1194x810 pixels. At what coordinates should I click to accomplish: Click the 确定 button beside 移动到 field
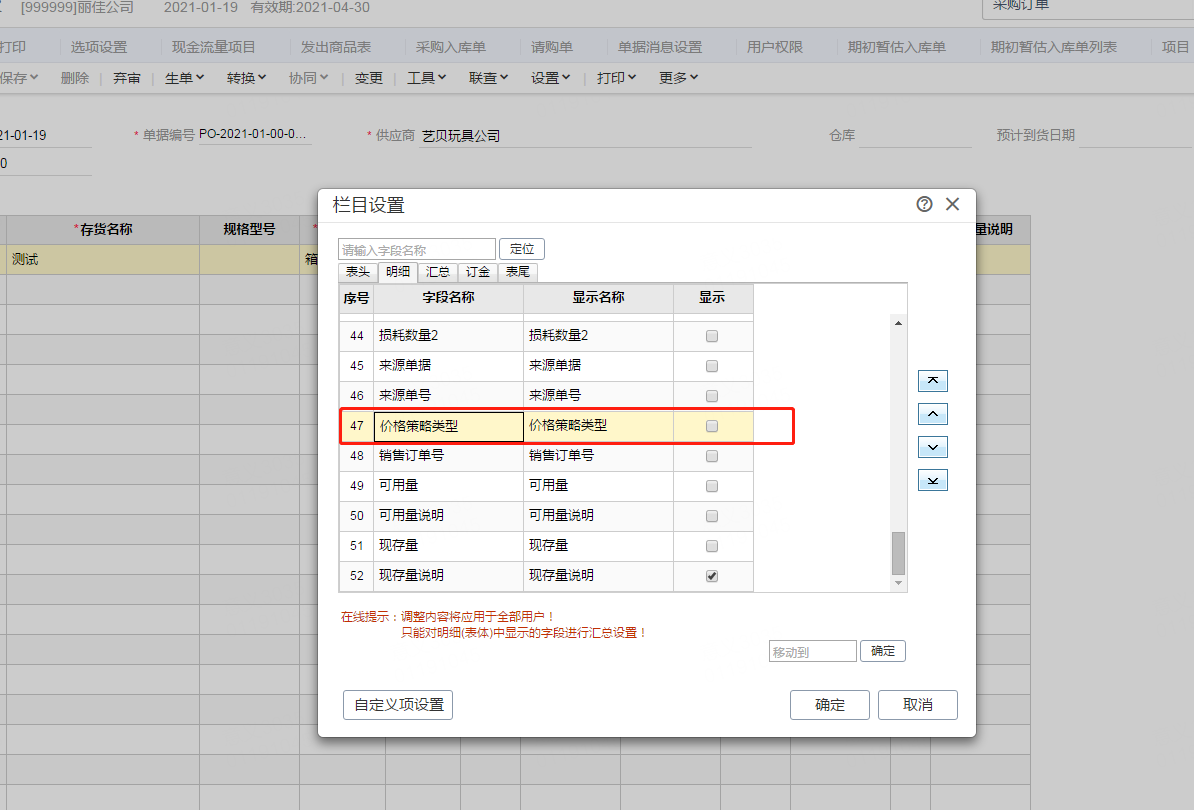point(883,651)
